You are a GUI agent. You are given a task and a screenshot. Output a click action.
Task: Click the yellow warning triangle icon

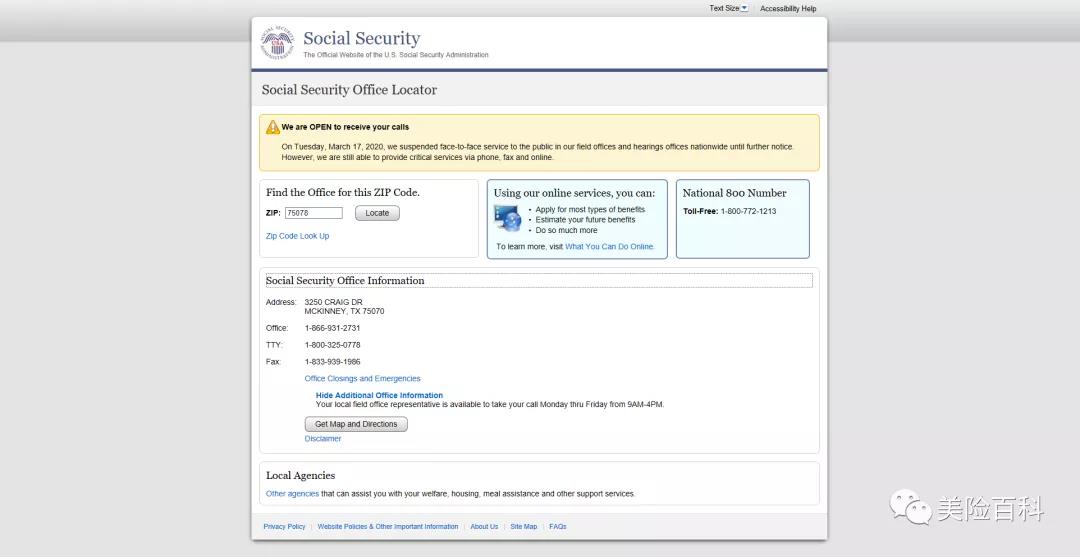point(273,127)
